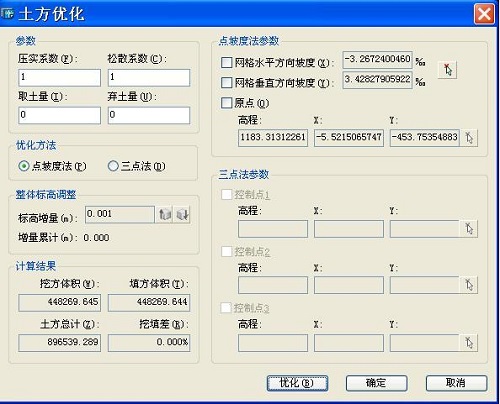500x404 pixels.
Task: Enable 网格水平方向坡度 checkbox
Action: [x=226, y=62]
